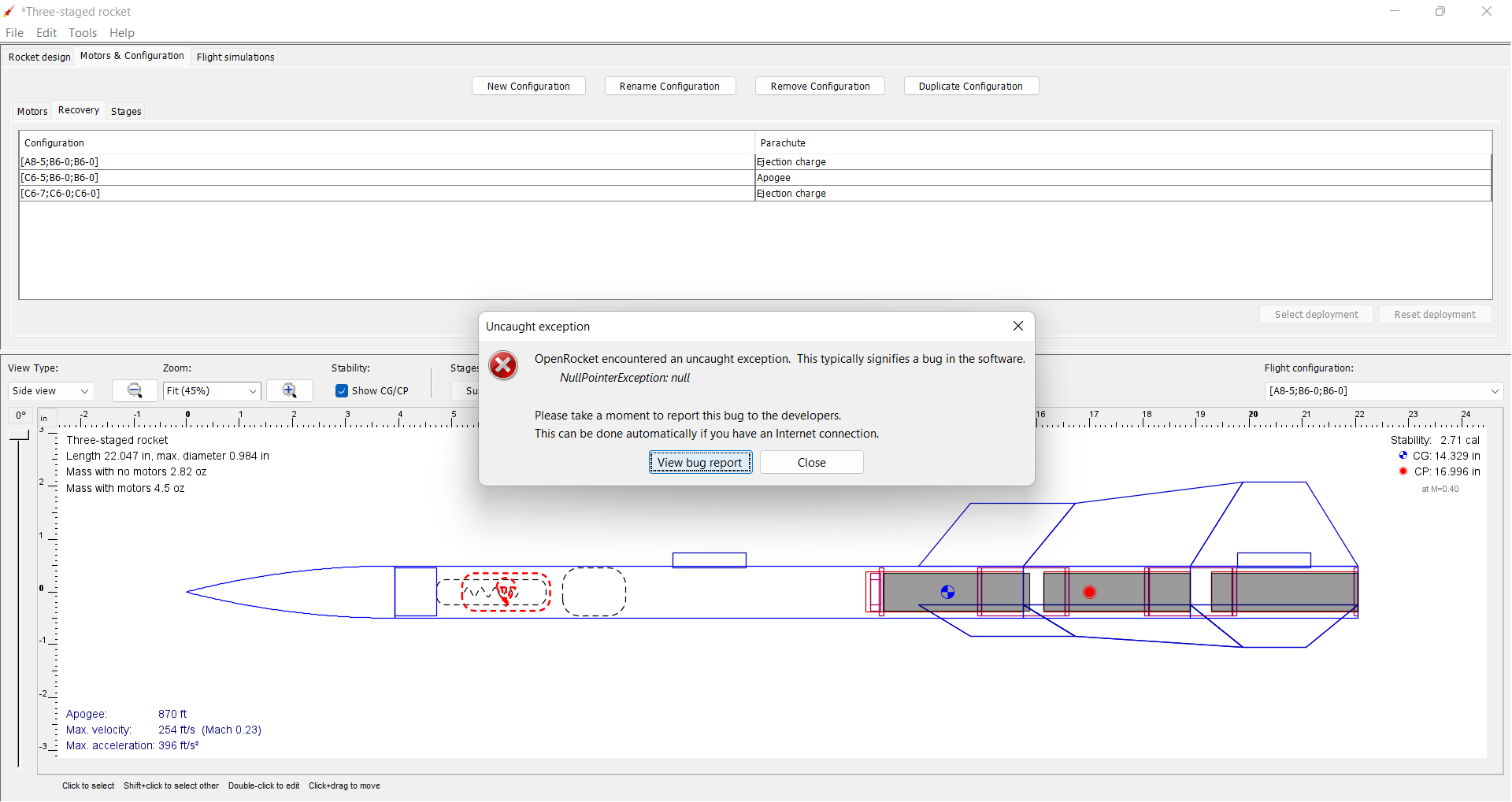Select the rear launch lug near fins
The width and height of the screenshot is (1512, 802).
(1273, 560)
